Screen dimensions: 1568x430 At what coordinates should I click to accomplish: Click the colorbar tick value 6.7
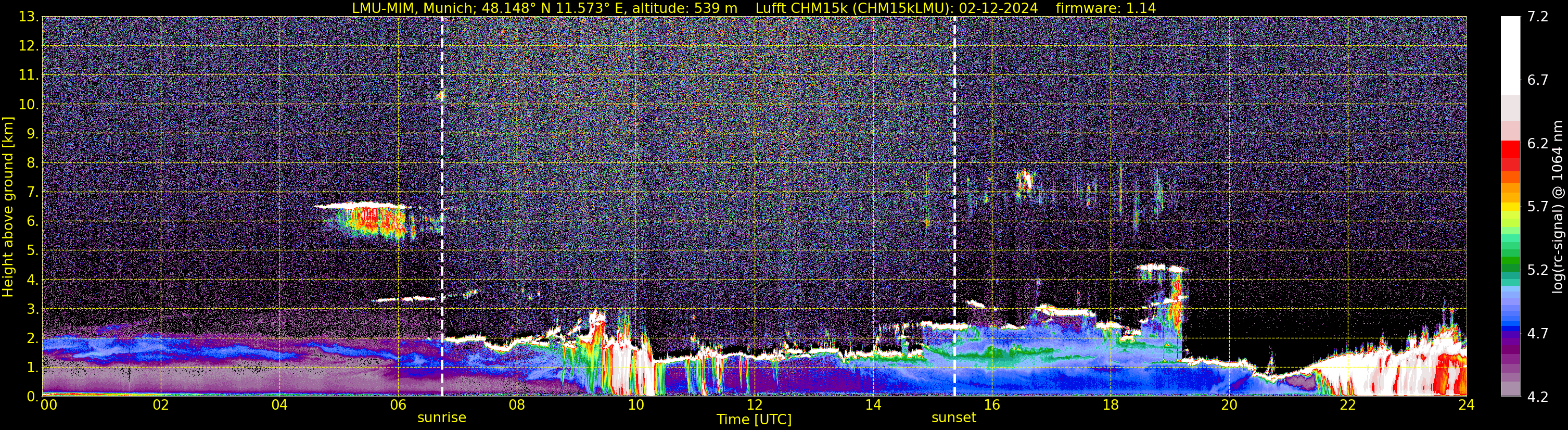[1537, 80]
